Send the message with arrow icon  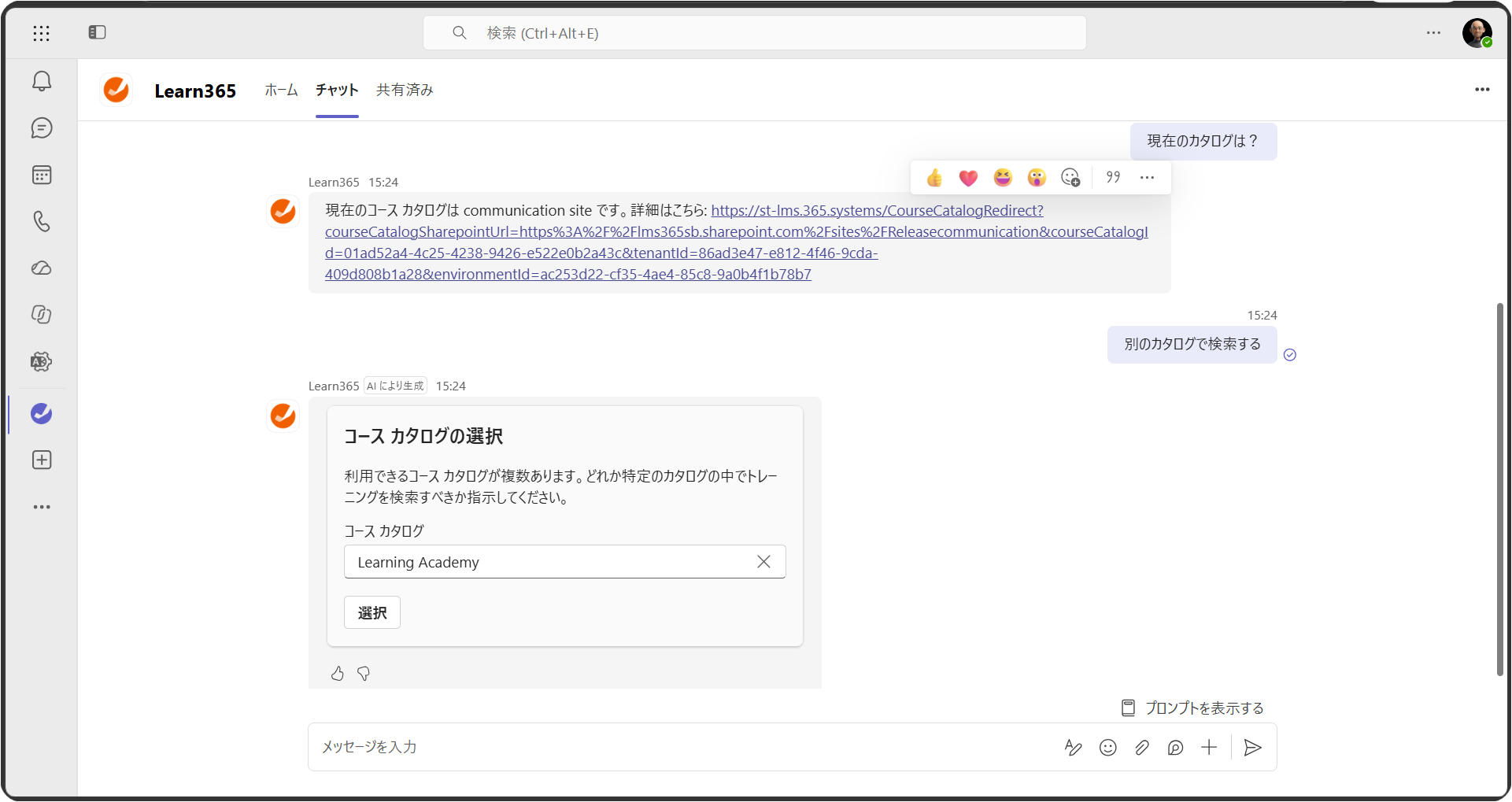[1252, 748]
